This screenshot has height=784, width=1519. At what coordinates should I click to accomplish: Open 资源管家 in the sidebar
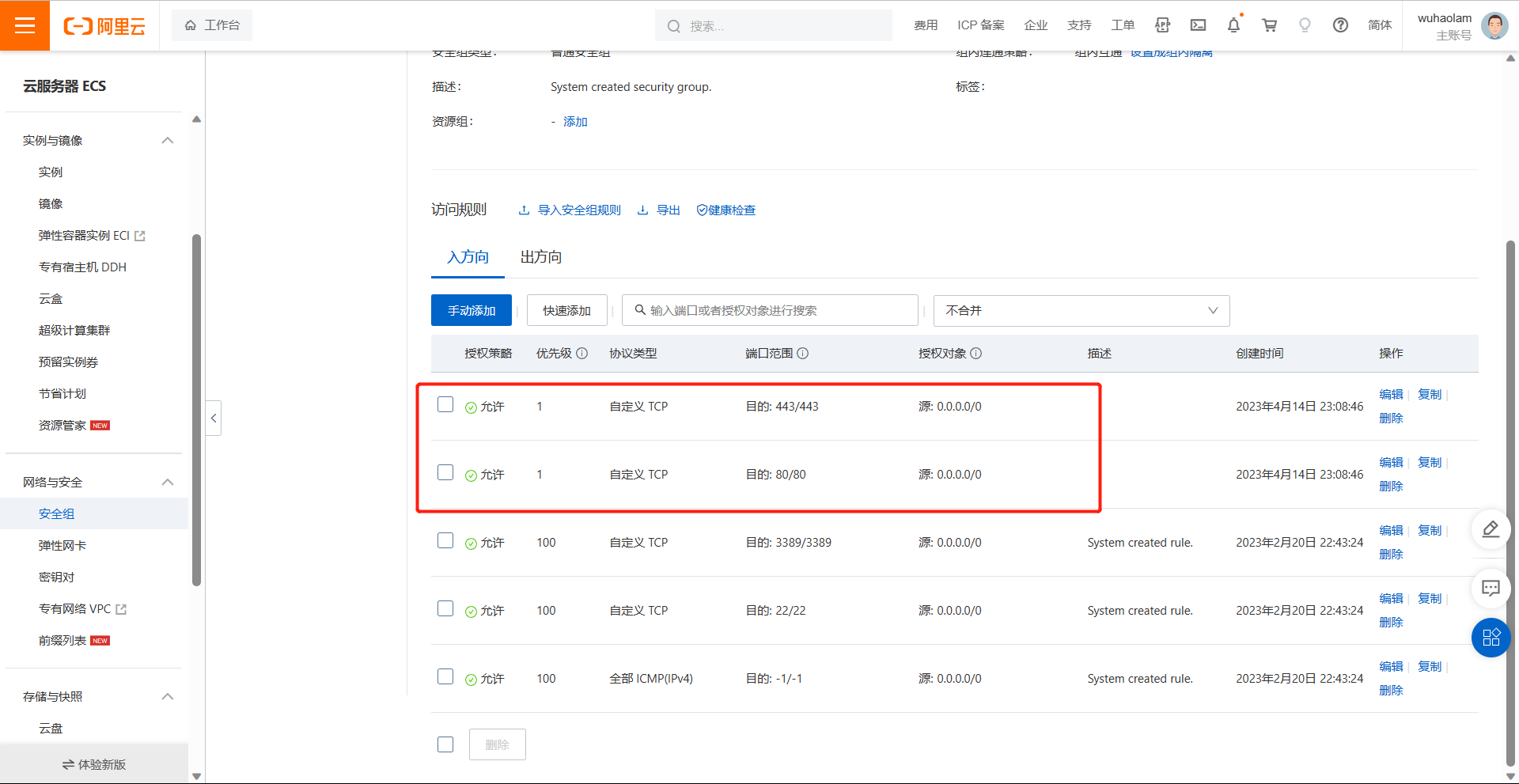point(63,426)
